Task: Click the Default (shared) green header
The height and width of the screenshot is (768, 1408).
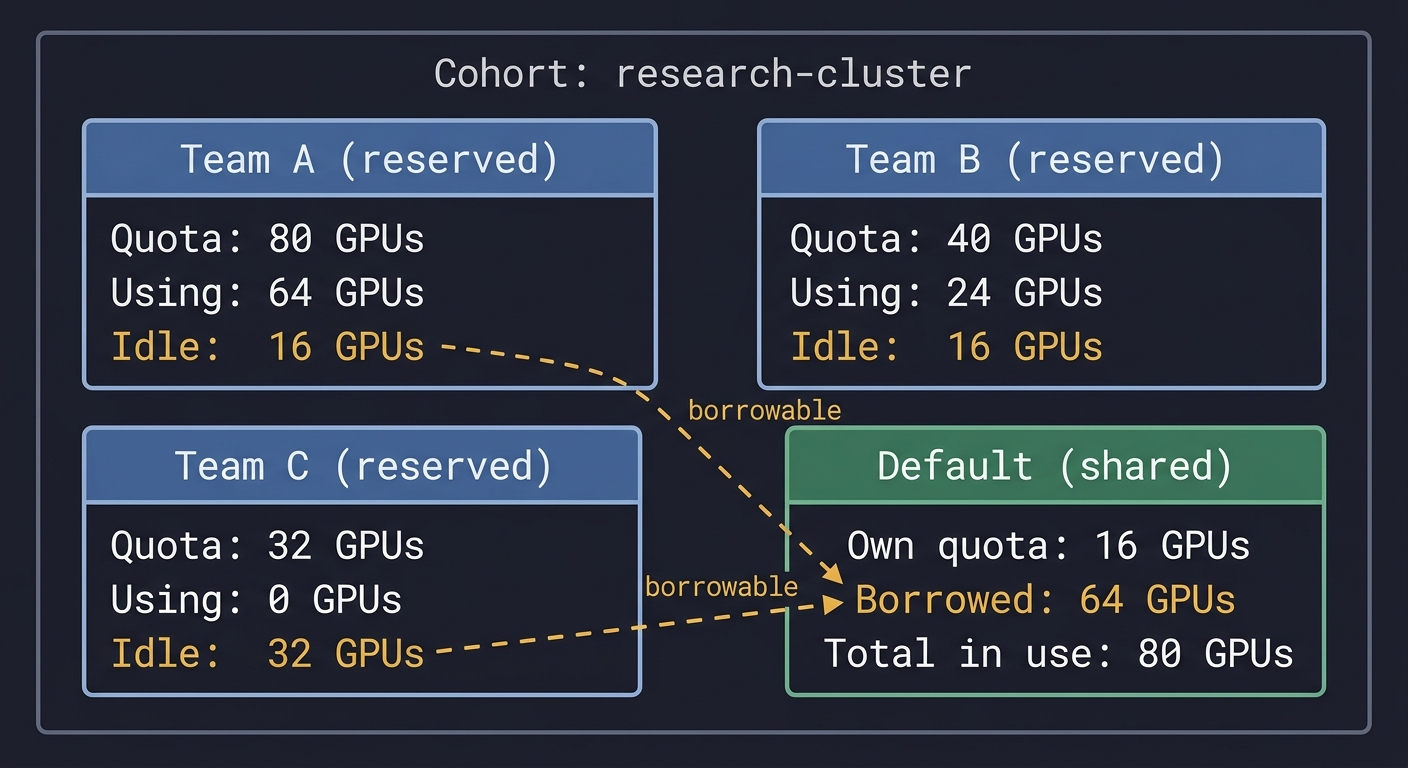Action: click(x=1054, y=467)
